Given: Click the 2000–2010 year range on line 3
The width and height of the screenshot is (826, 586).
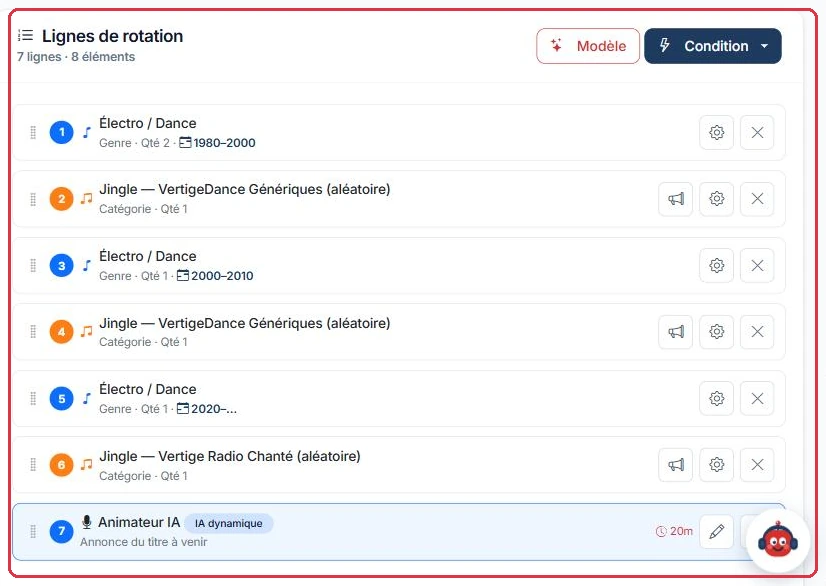Looking at the screenshot, I should click(x=215, y=276).
